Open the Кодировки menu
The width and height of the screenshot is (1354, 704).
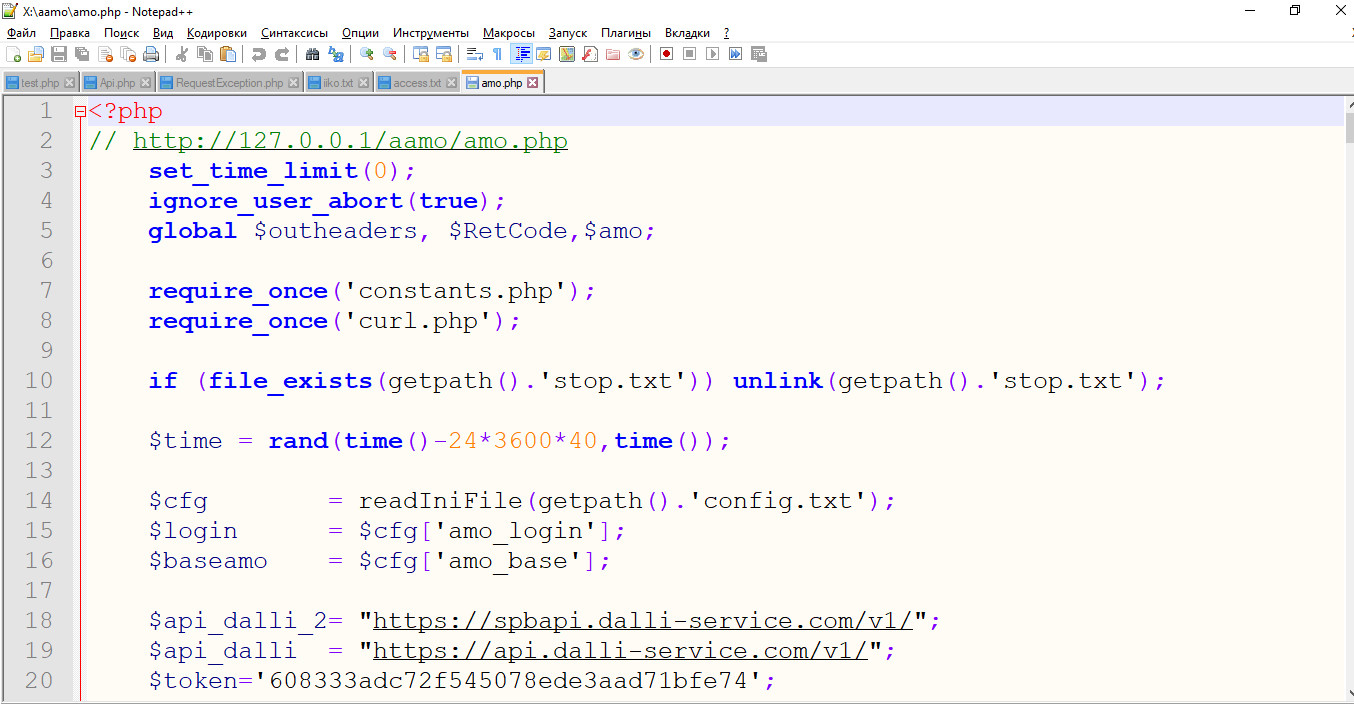(216, 33)
